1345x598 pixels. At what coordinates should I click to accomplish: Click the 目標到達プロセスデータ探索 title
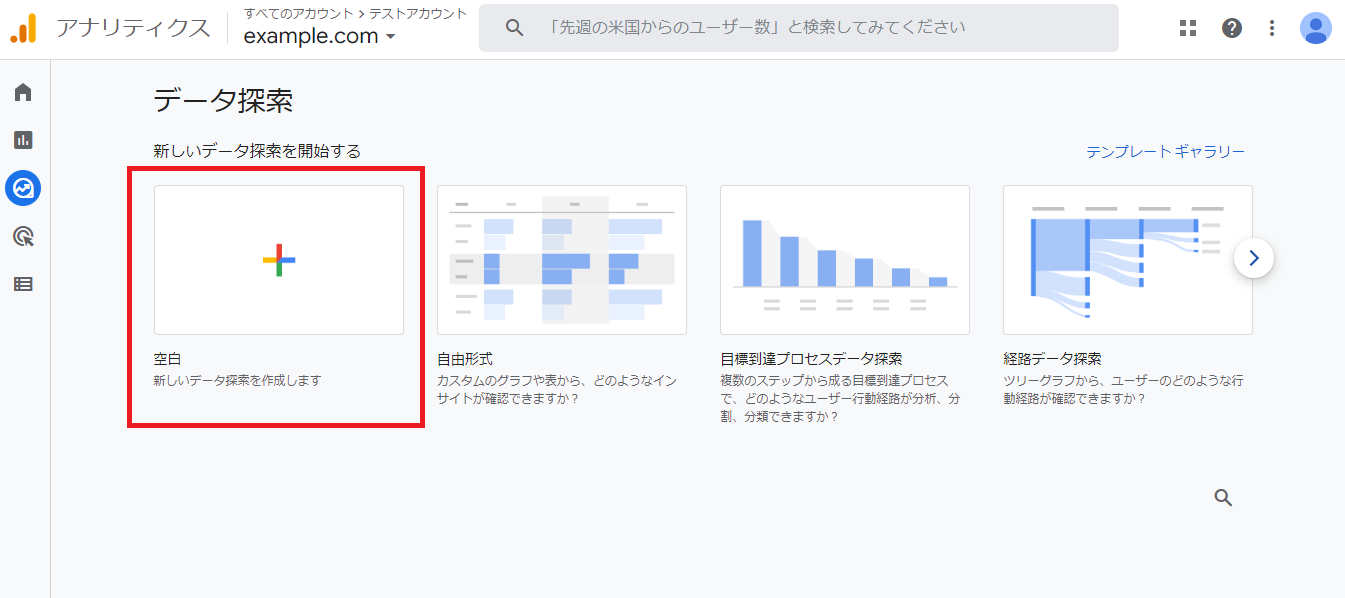(811, 358)
